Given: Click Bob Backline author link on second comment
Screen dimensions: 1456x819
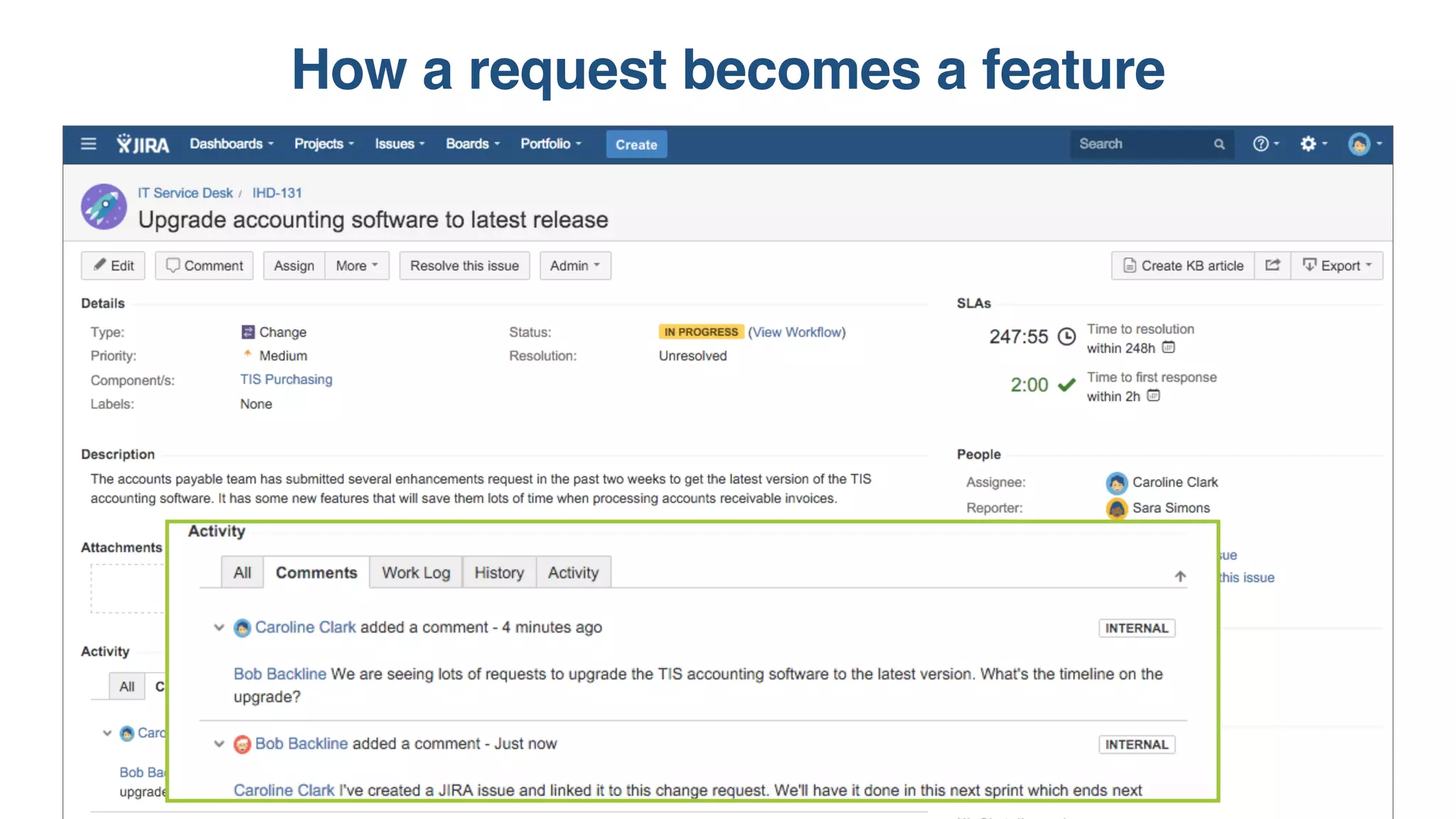Looking at the screenshot, I should coord(301,744).
